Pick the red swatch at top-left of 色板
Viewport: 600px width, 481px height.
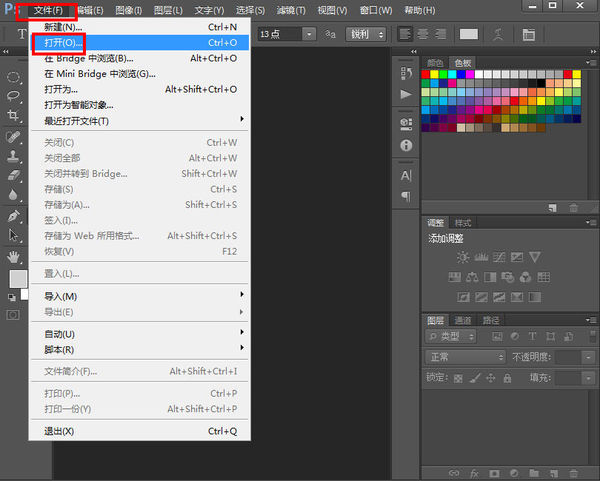[x=426, y=74]
